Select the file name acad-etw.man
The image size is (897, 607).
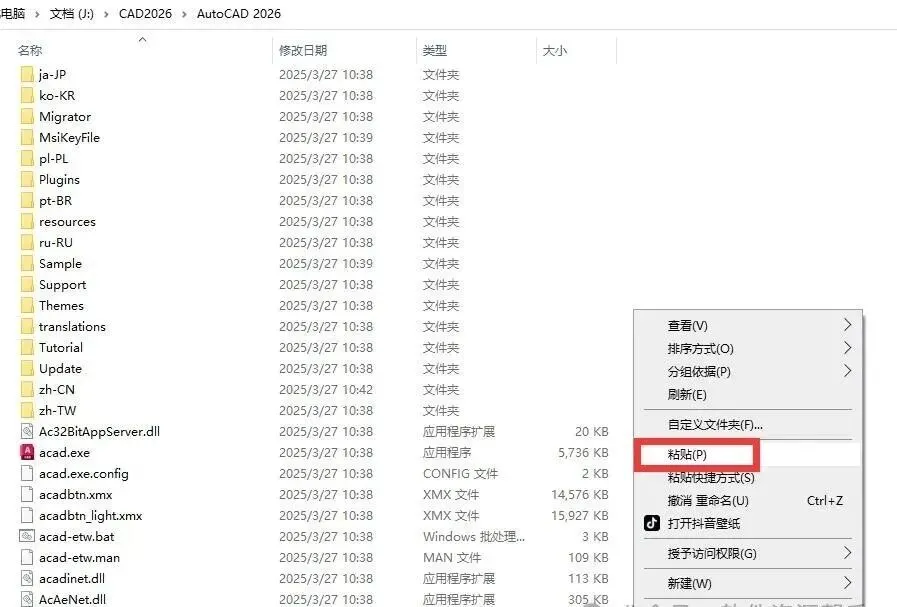80,557
